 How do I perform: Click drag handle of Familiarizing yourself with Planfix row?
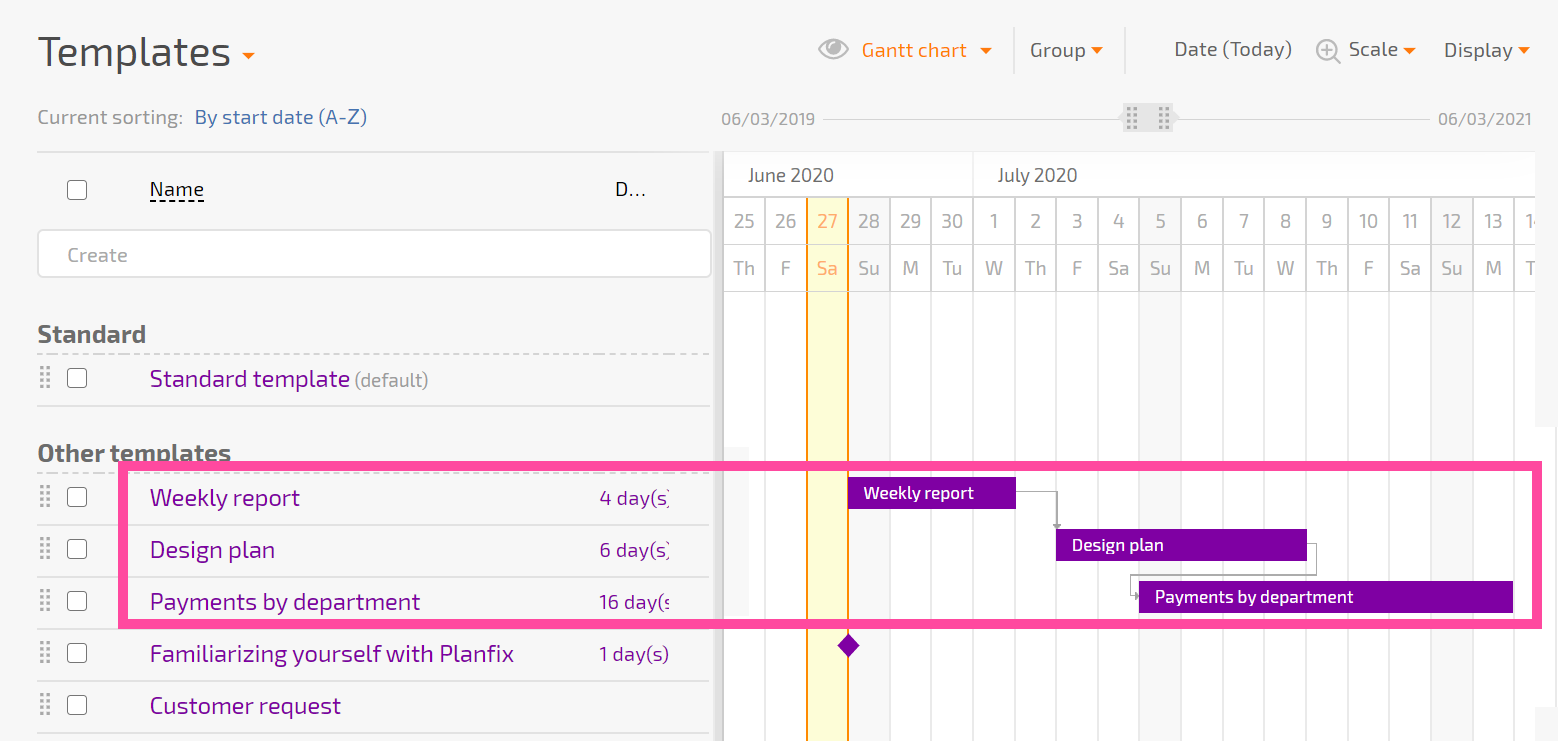pyautogui.click(x=44, y=653)
